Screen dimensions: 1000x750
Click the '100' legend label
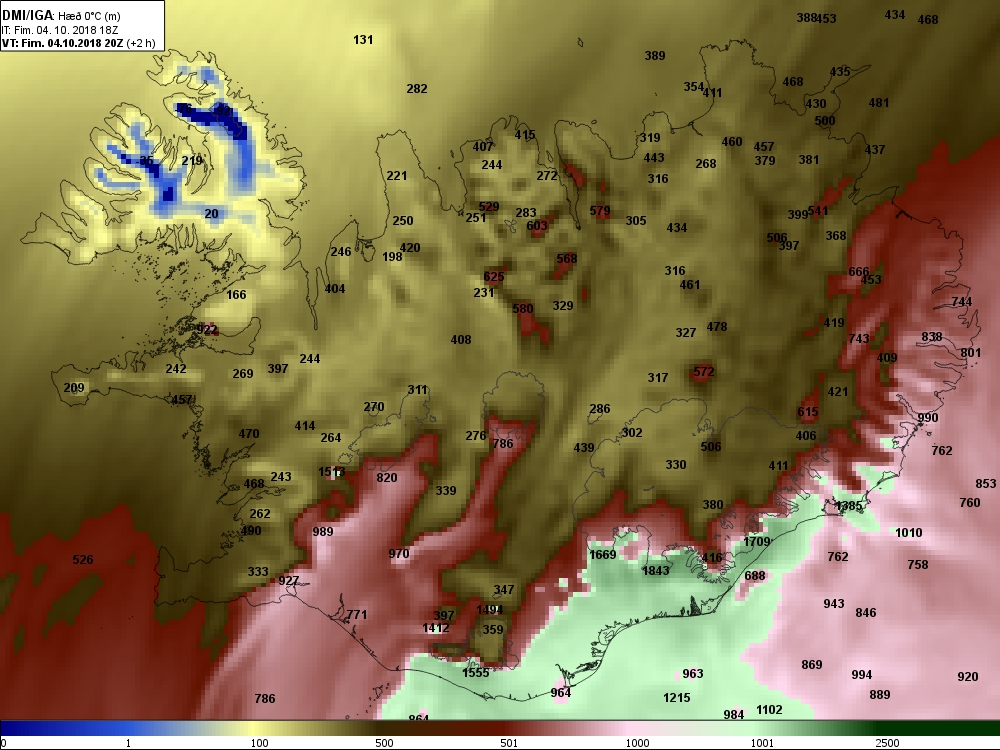259,743
